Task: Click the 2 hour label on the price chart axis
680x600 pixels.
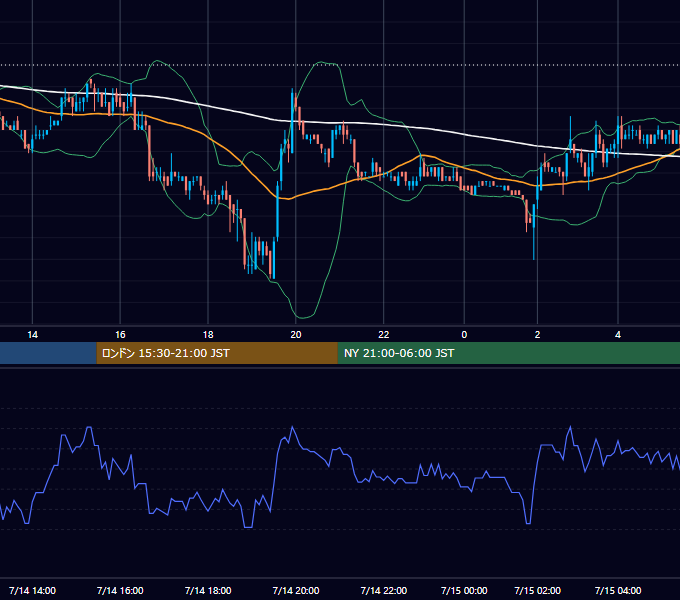Action: coord(537,335)
